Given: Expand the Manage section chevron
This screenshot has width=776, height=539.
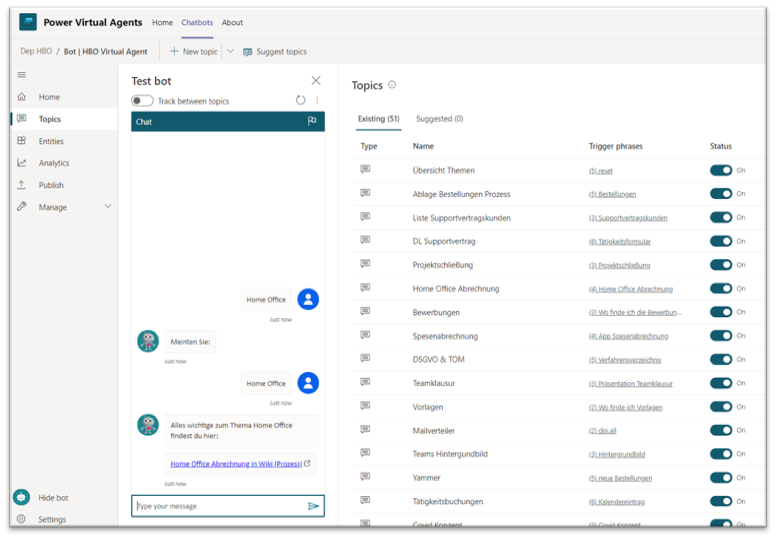Looking at the screenshot, I should click(x=108, y=206).
